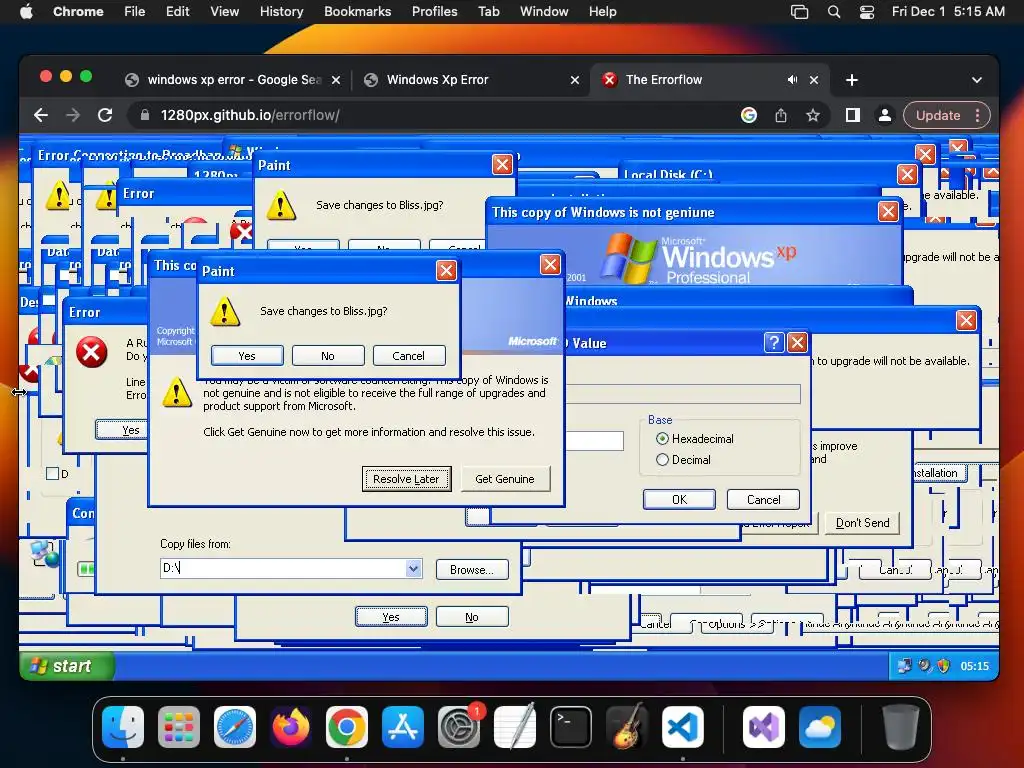
Task: Open TextEdit from the Dock
Action: pyautogui.click(x=515, y=727)
